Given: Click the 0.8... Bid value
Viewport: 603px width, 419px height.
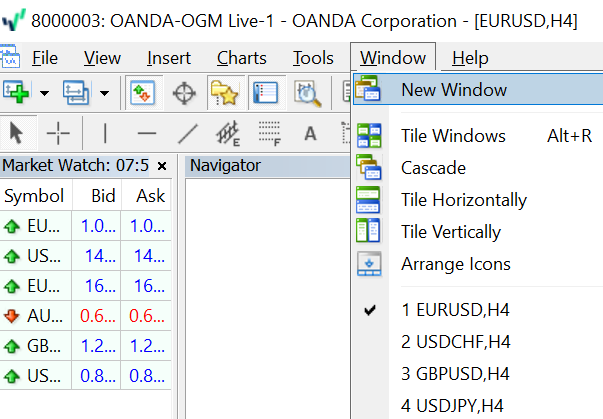Looking at the screenshot, I should click(x=98, y=376).
